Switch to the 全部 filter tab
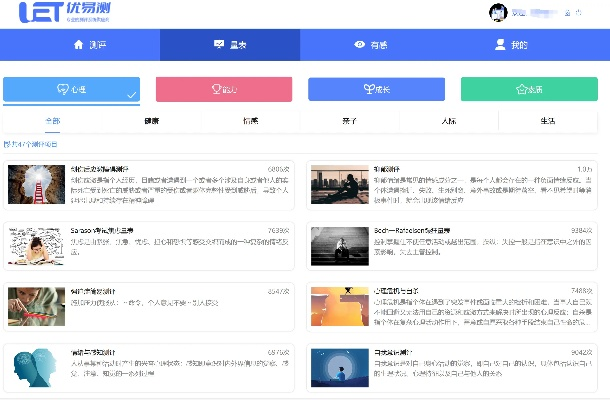The image size is (610, 400). (x=52, y=121)
